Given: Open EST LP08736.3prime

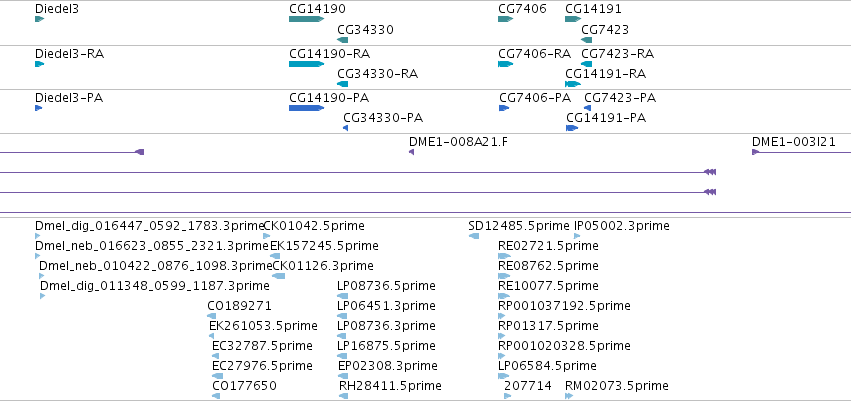Looking at the screenshot, I should coord(386,326).
